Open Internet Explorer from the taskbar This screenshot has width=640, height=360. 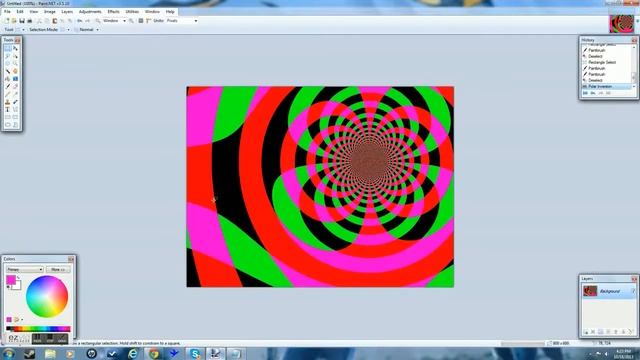click(x=133, y=353)
